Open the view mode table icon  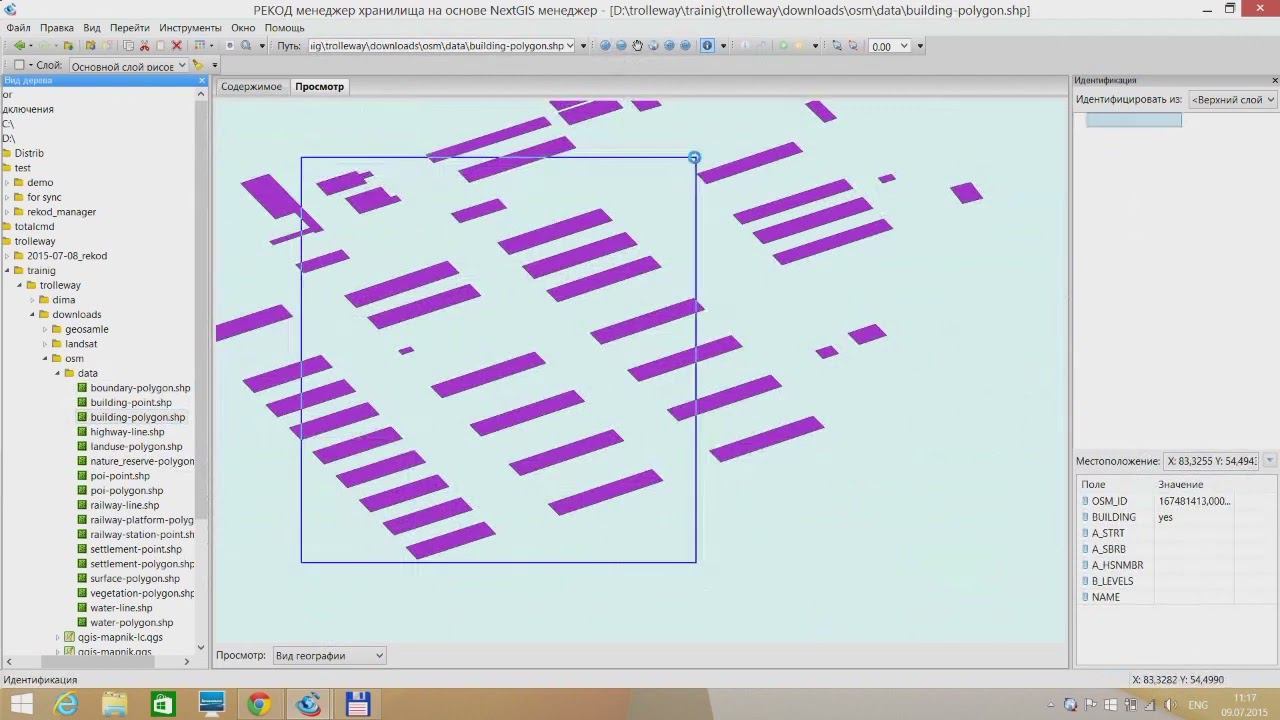point(200,46)
